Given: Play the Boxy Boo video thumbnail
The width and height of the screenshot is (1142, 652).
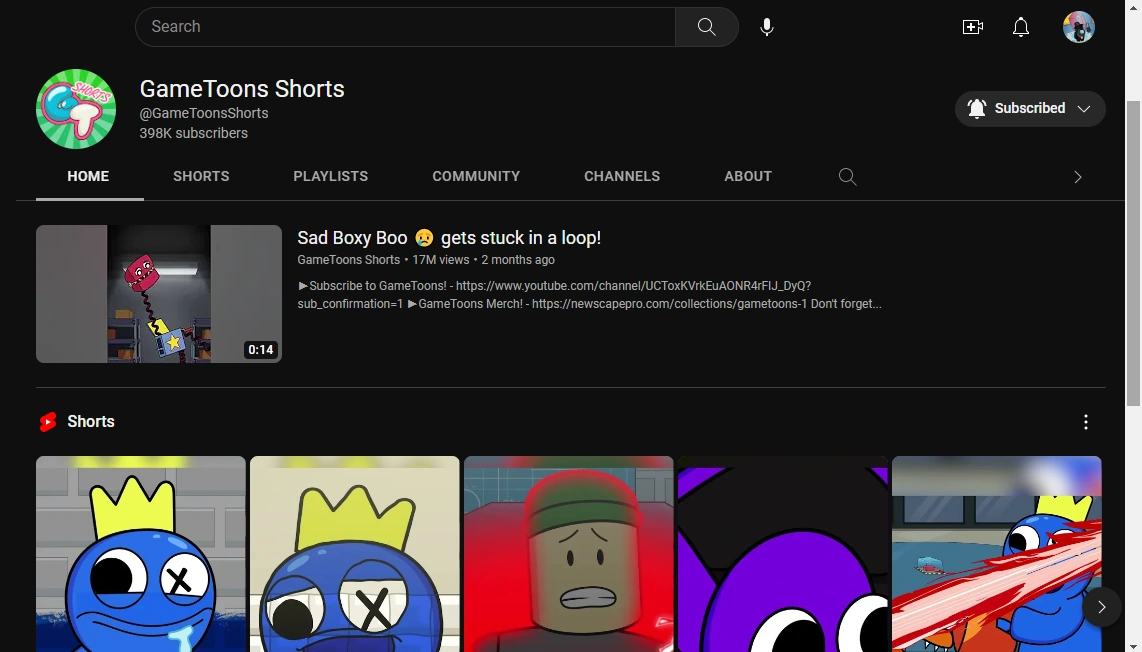Looking at the screenshot, I should (x=158, y=293).
